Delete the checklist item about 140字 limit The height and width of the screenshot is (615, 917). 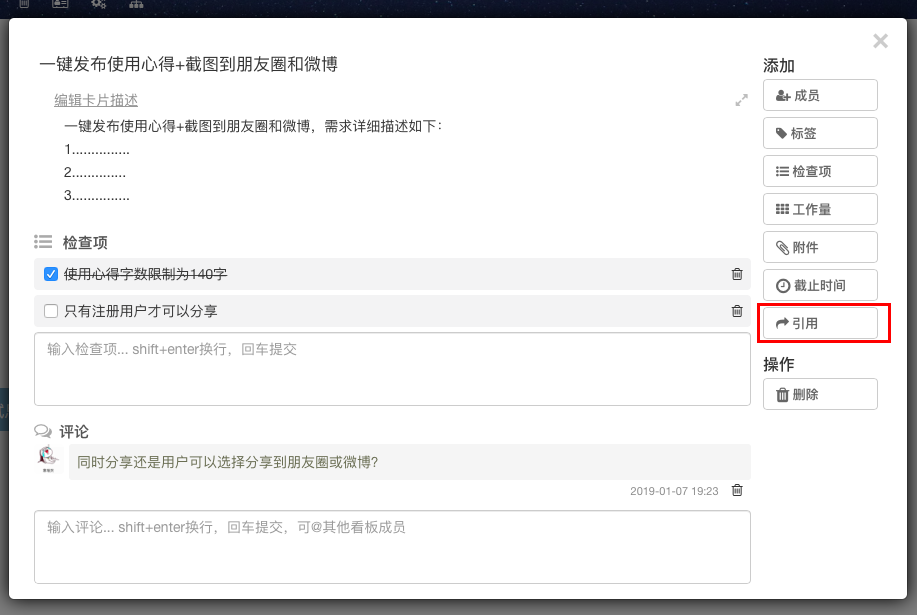click(x=737, y=273)
